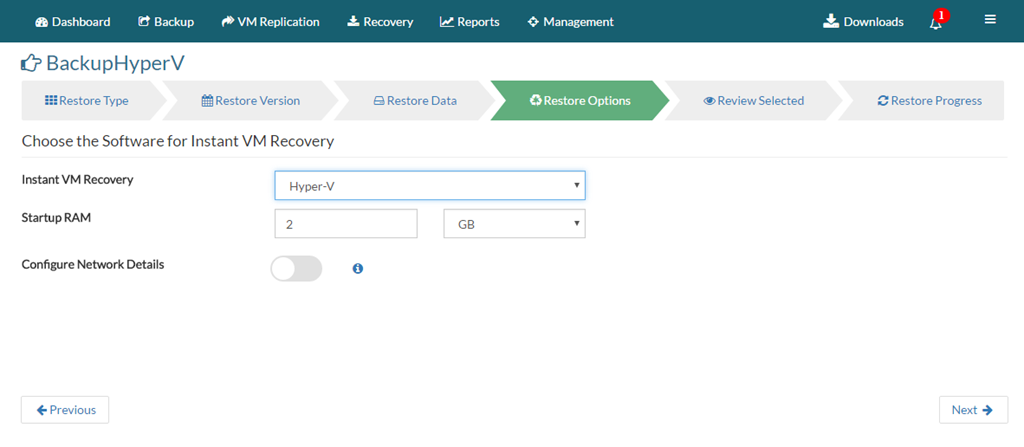Click the Previous button
The width and height of the screenshot is (1024, 447).
pyautogui.click(x=65, y=410)
